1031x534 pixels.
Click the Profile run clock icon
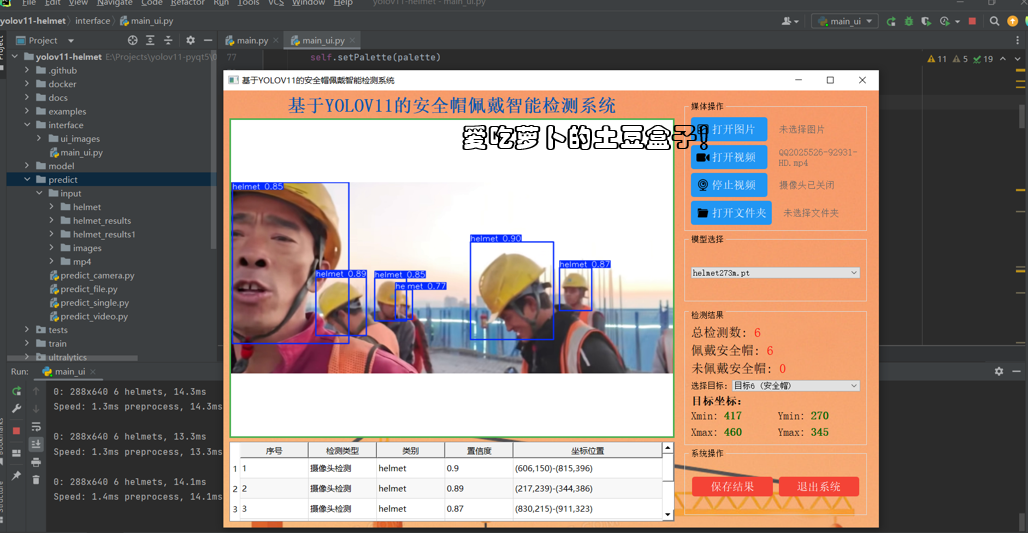(x=946, y=21)
